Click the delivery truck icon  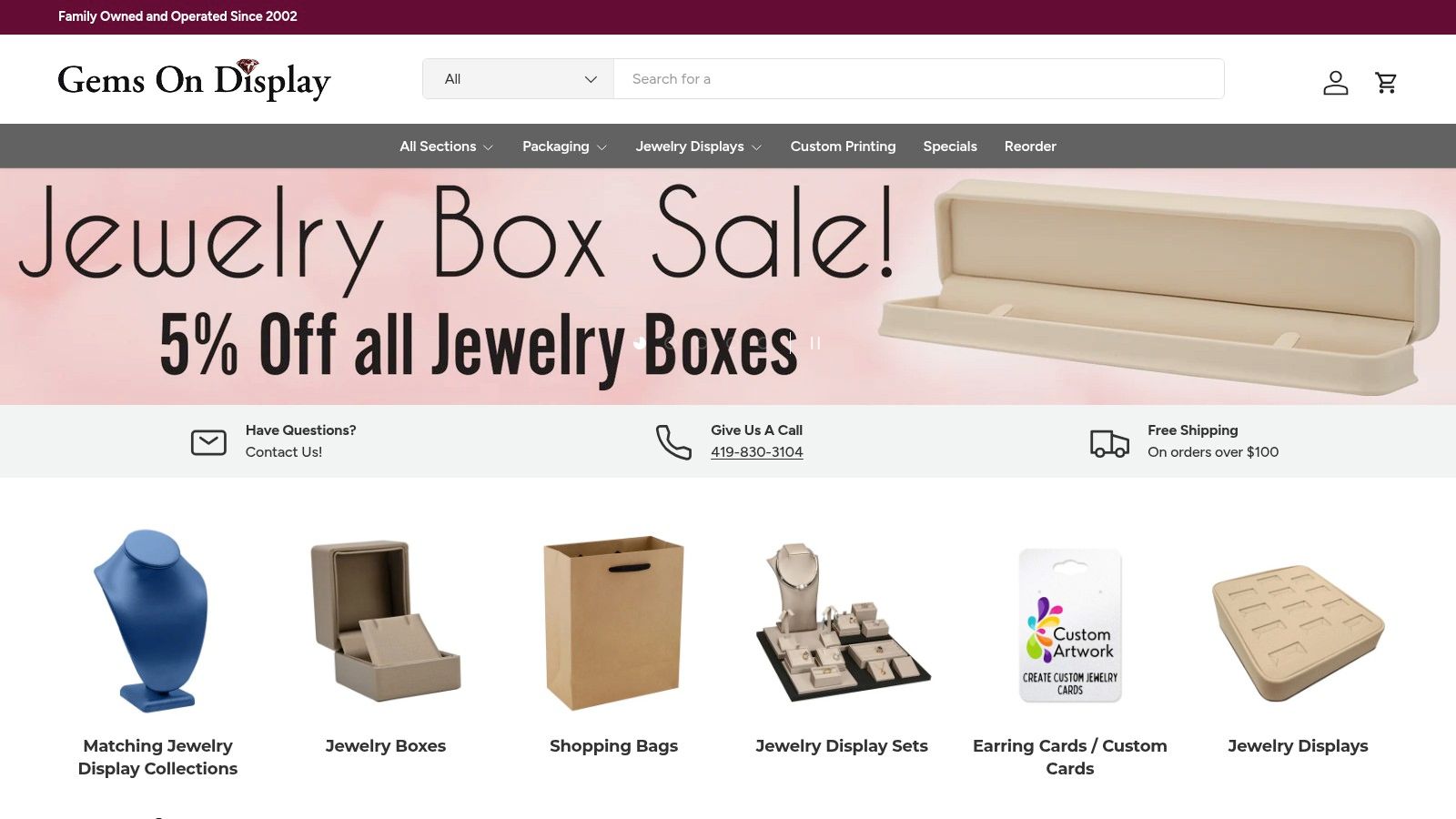pyautogui.click(x=1109, y=443)
